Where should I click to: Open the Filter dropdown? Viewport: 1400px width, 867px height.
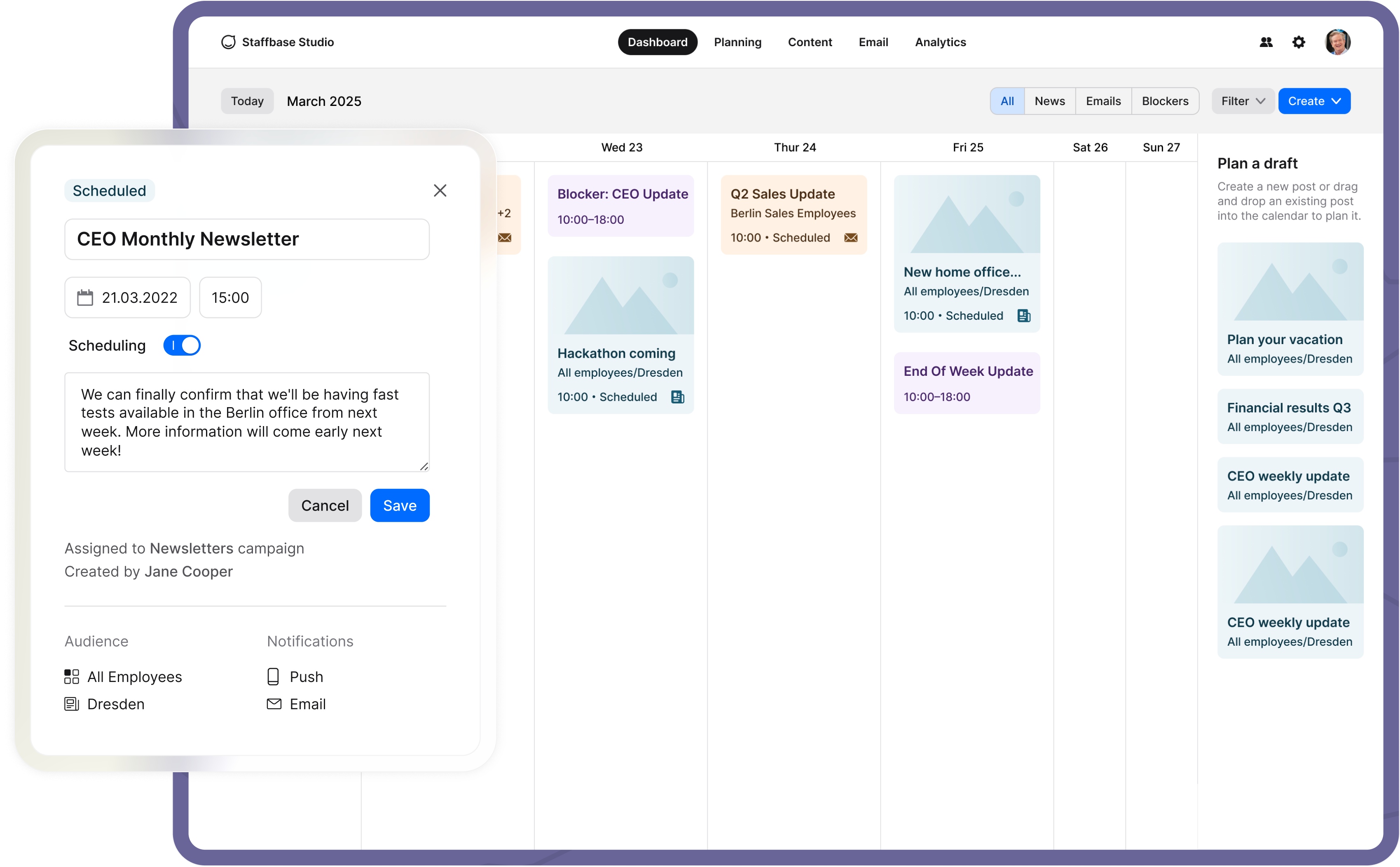[1242, 101]
